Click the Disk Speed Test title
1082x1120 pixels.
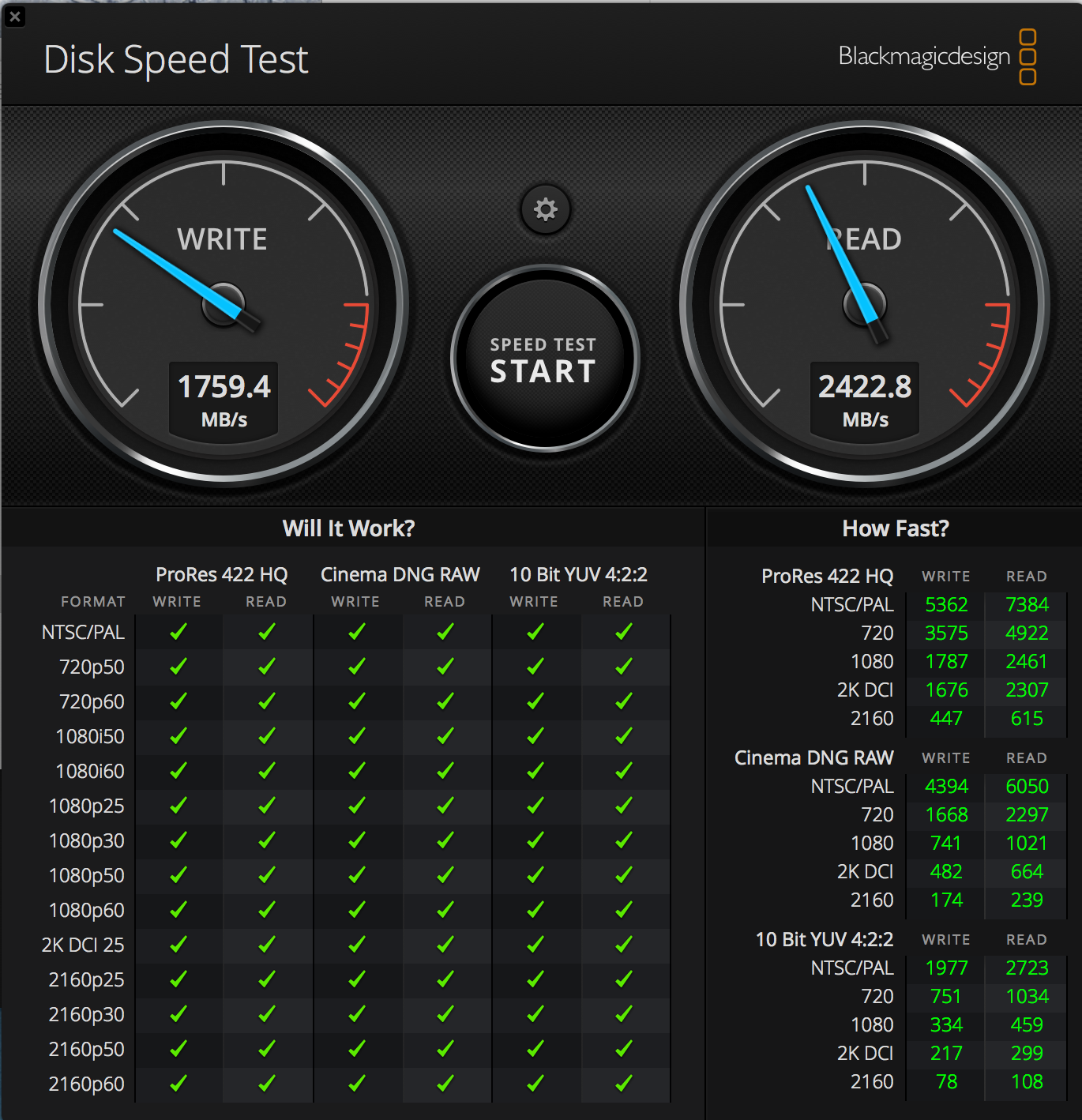(175, 60)
